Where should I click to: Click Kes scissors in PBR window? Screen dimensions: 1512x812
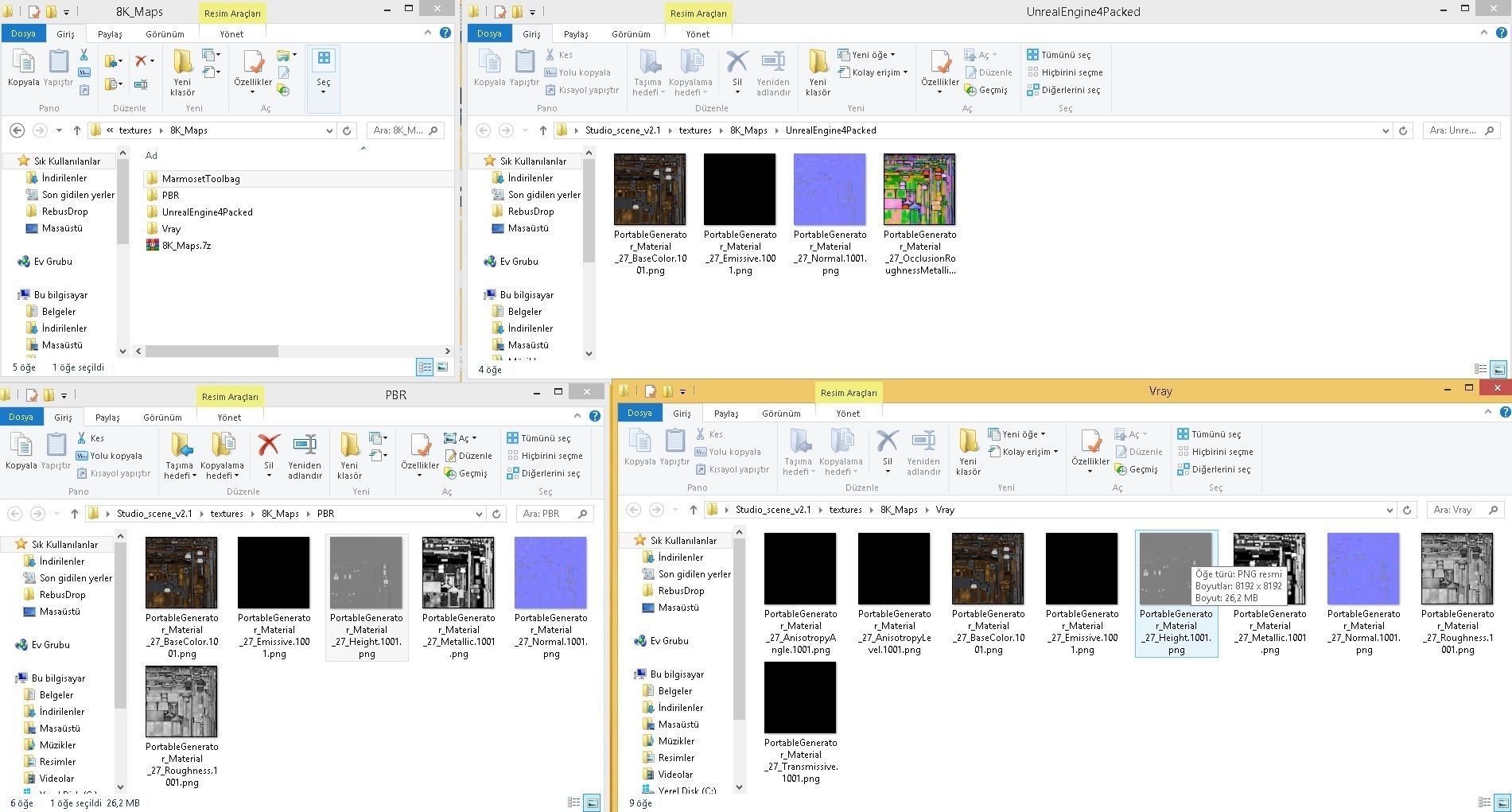click(x=90, y=438)
